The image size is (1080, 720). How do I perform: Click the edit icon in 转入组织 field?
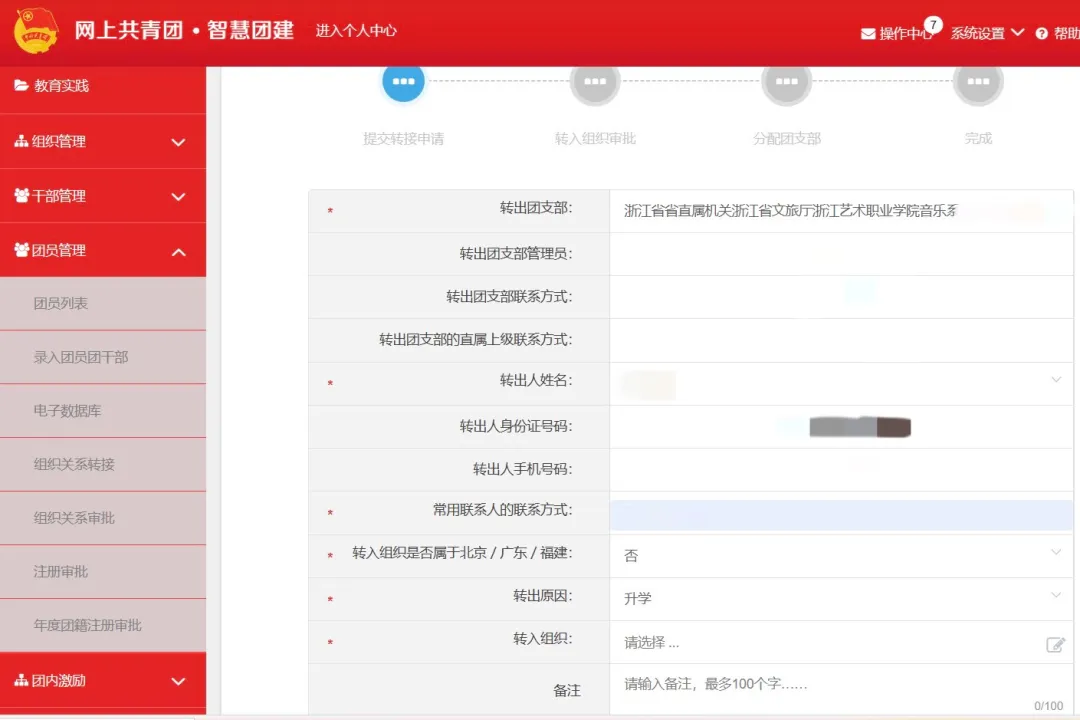[1055, 644]
